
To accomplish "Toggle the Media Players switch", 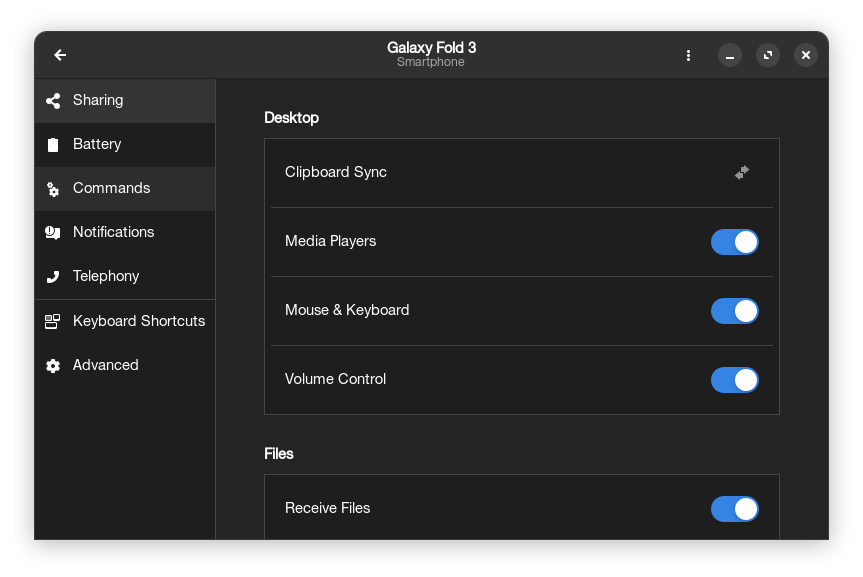I will pyautogui.click(x=734, y=242).
